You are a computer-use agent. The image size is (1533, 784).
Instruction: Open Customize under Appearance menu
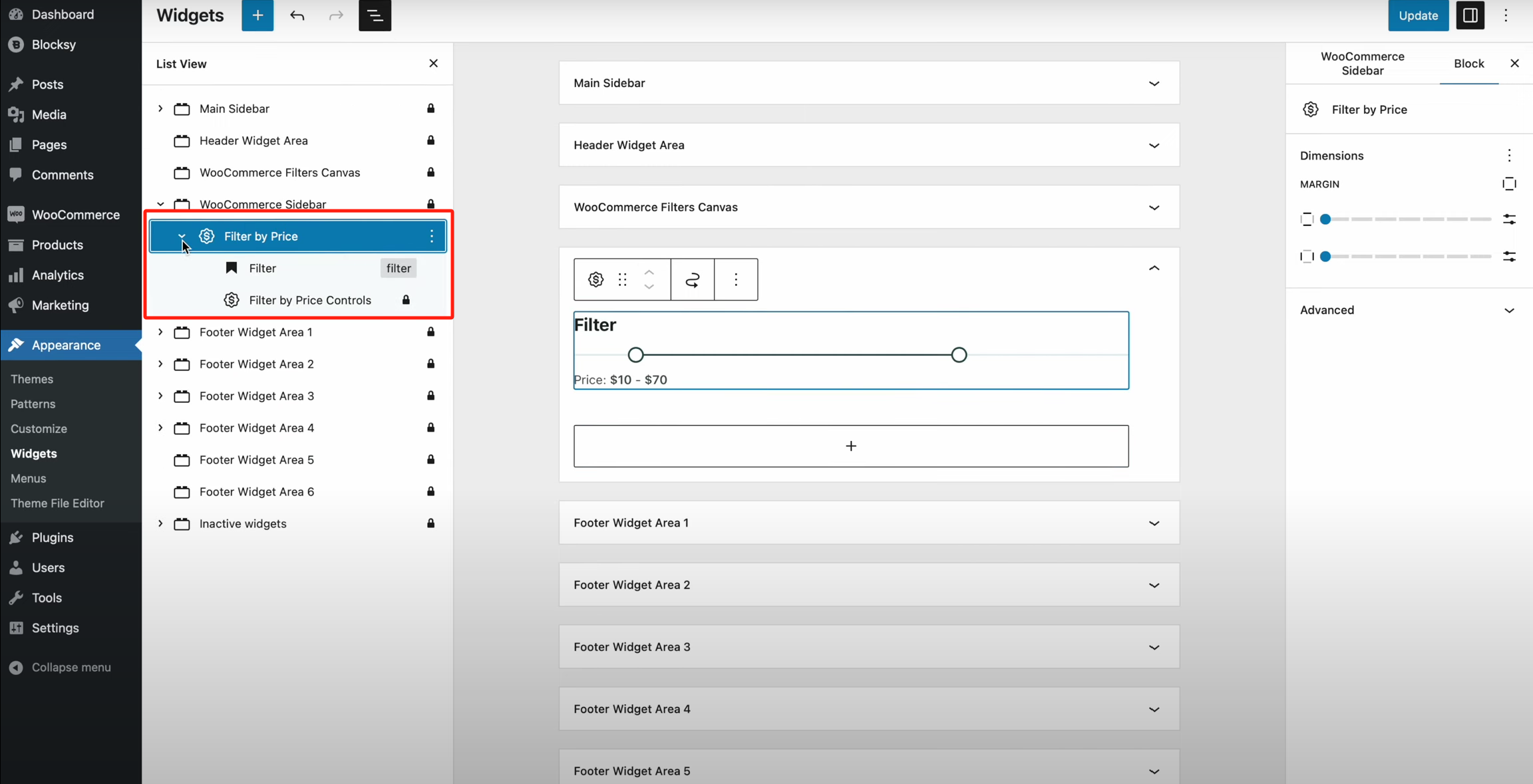tap(39, 429)
